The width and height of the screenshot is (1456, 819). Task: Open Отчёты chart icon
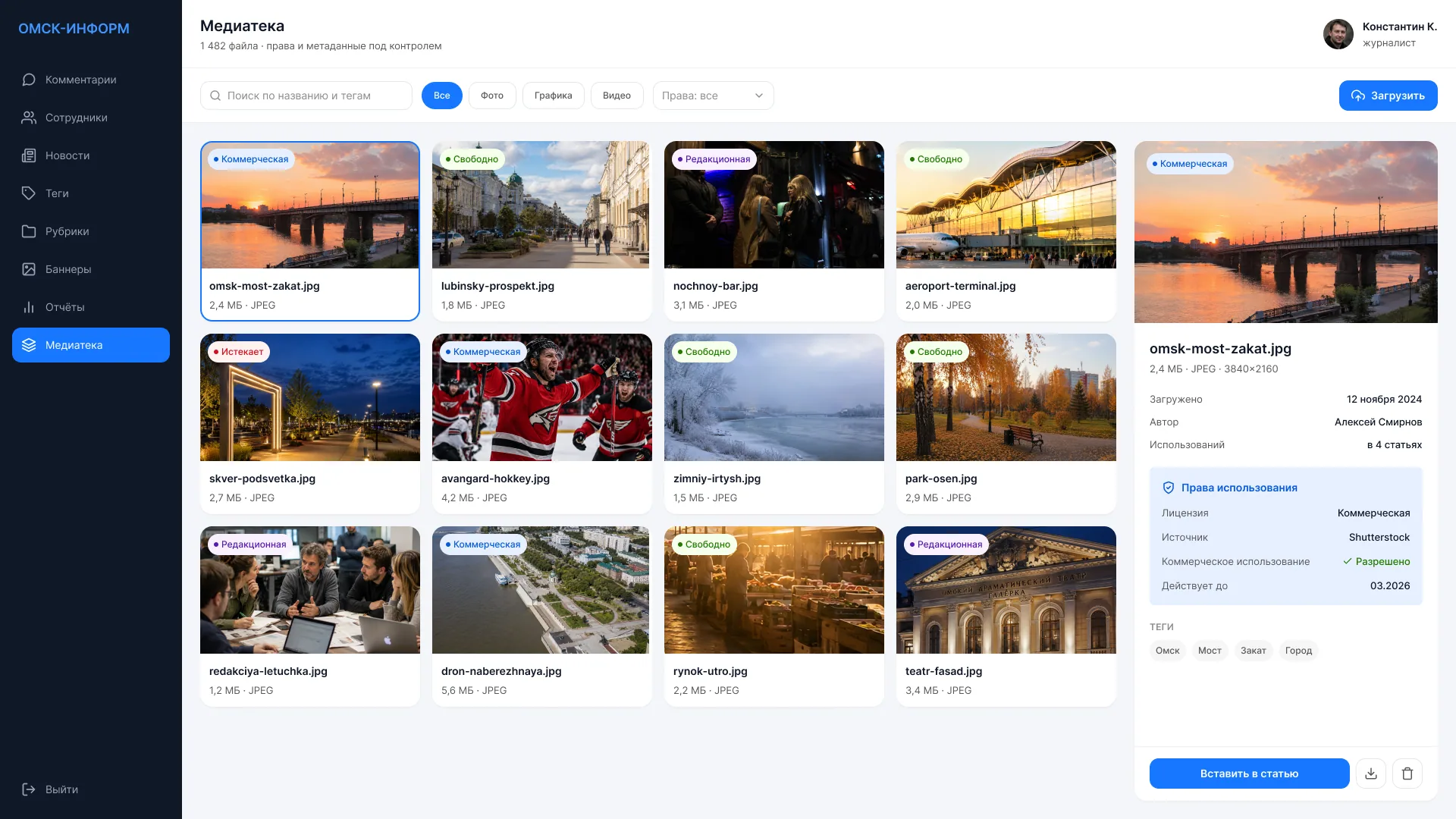pyautogui.click(x=29, y=307)
